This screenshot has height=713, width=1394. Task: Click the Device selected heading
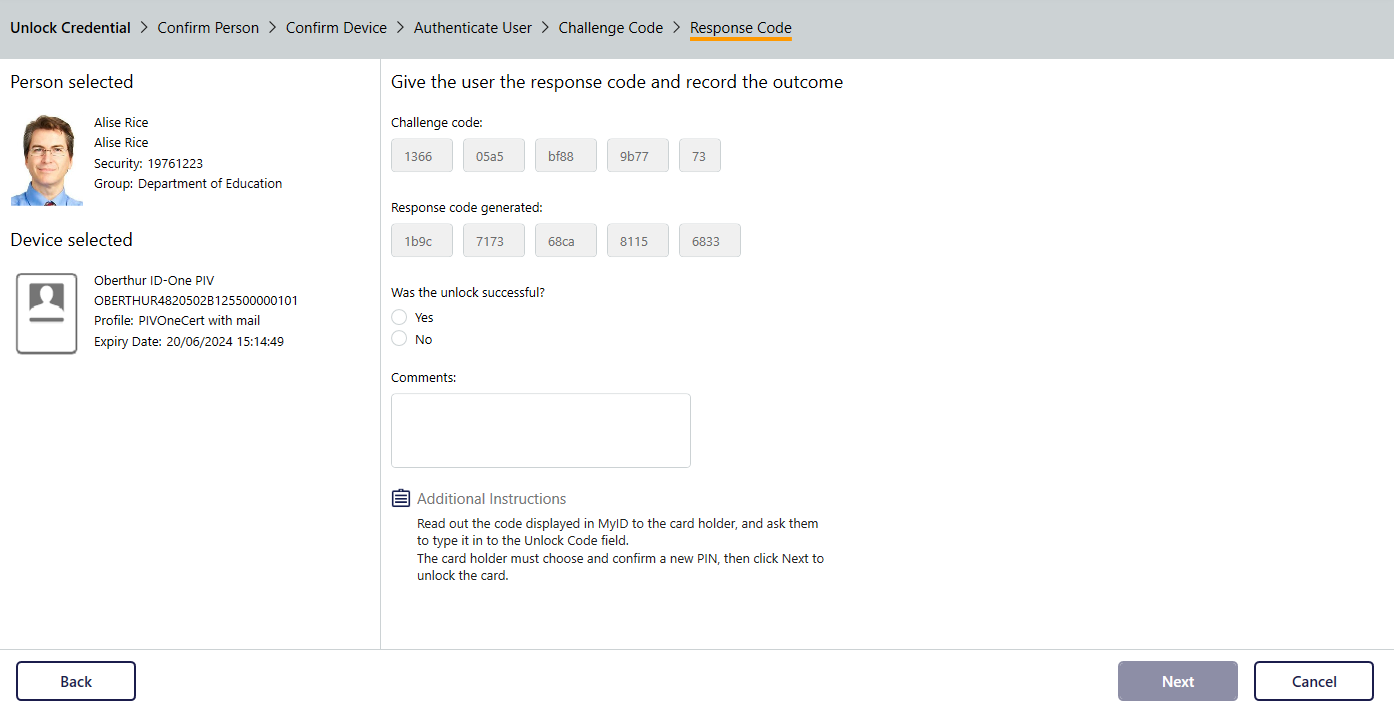coord(71,240)
